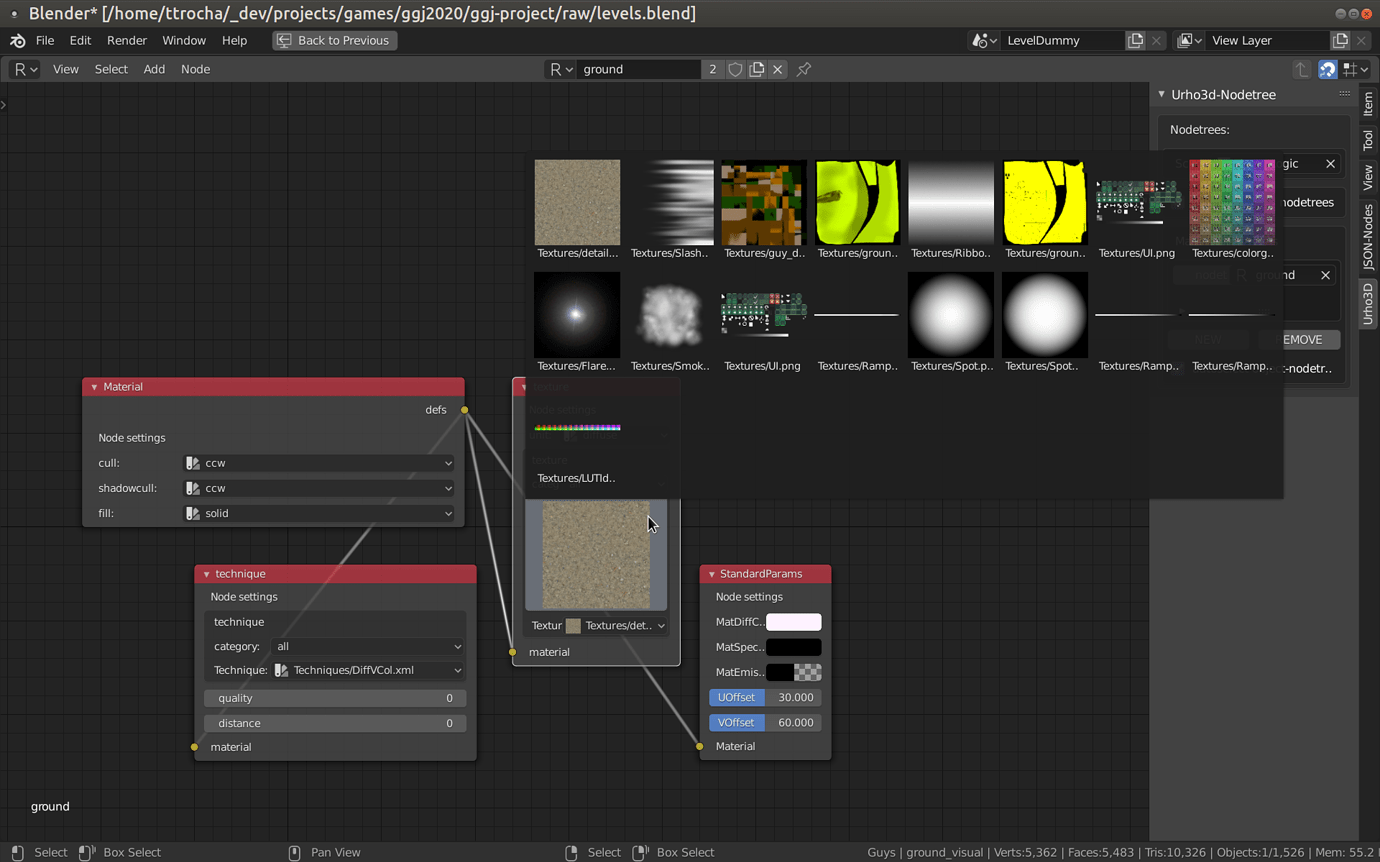Click the defs output socket on Material node

(x=464, y=410)
